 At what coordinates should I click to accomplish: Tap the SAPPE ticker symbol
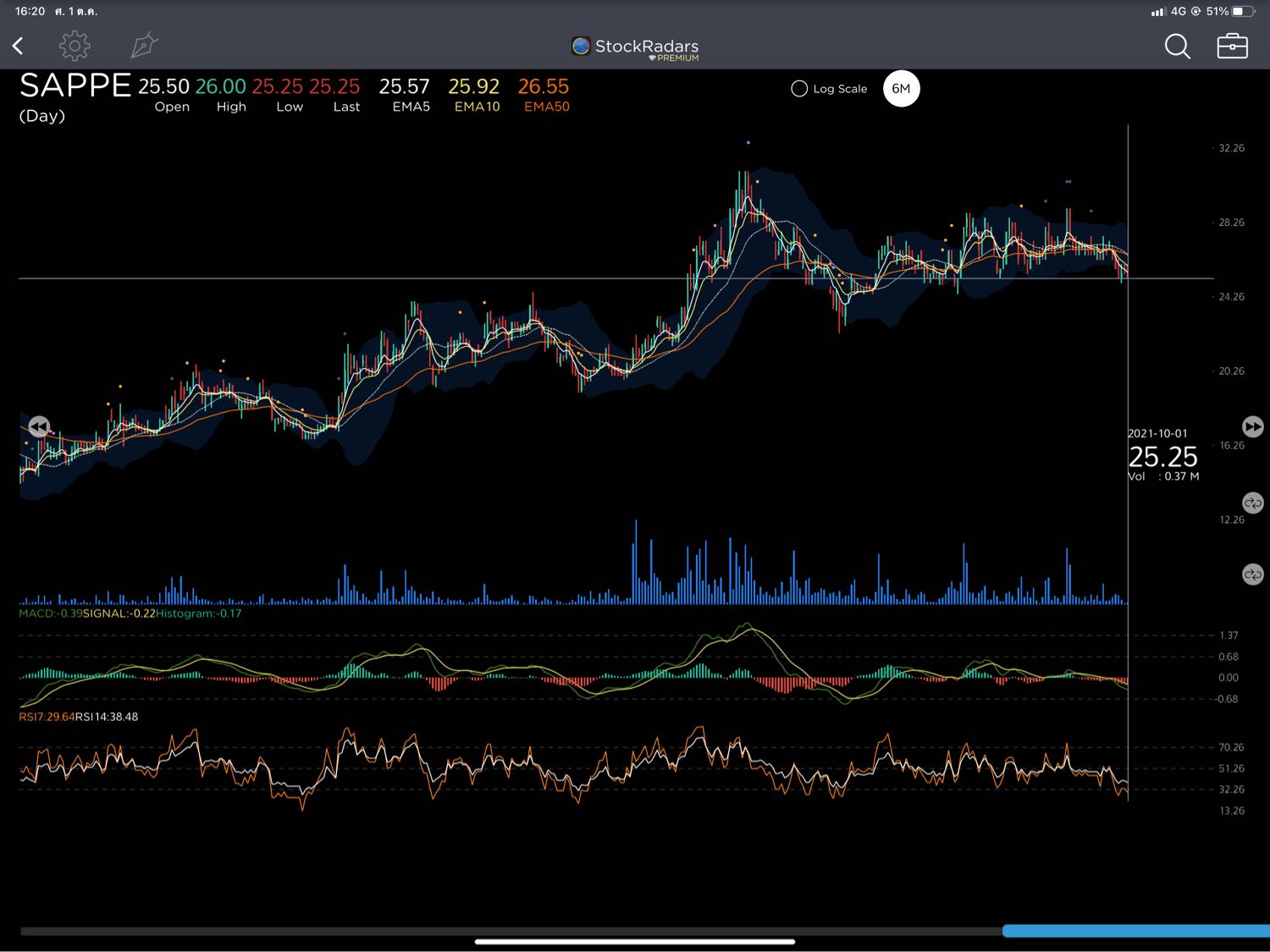pyautogui.click(x=75, y=86)
